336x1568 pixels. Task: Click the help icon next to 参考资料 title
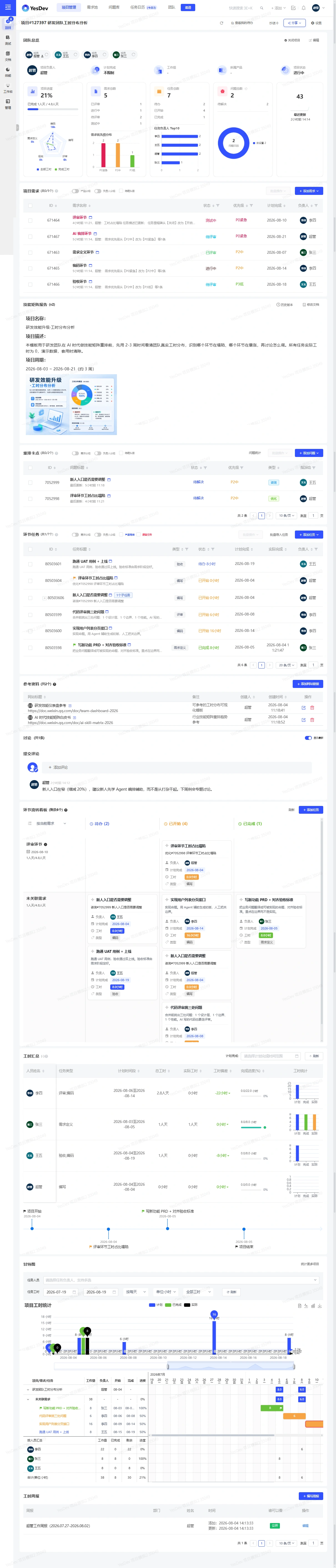tap(55, 684)
